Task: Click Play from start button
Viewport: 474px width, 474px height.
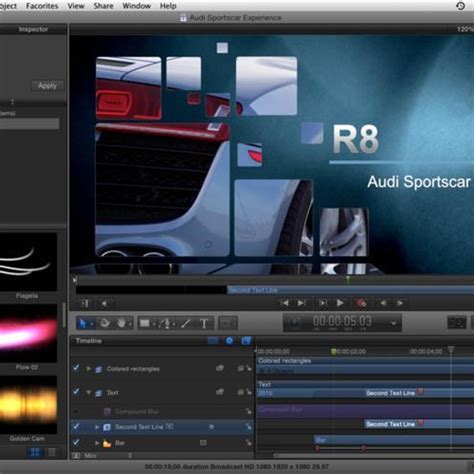Action: tap(323, 303)
